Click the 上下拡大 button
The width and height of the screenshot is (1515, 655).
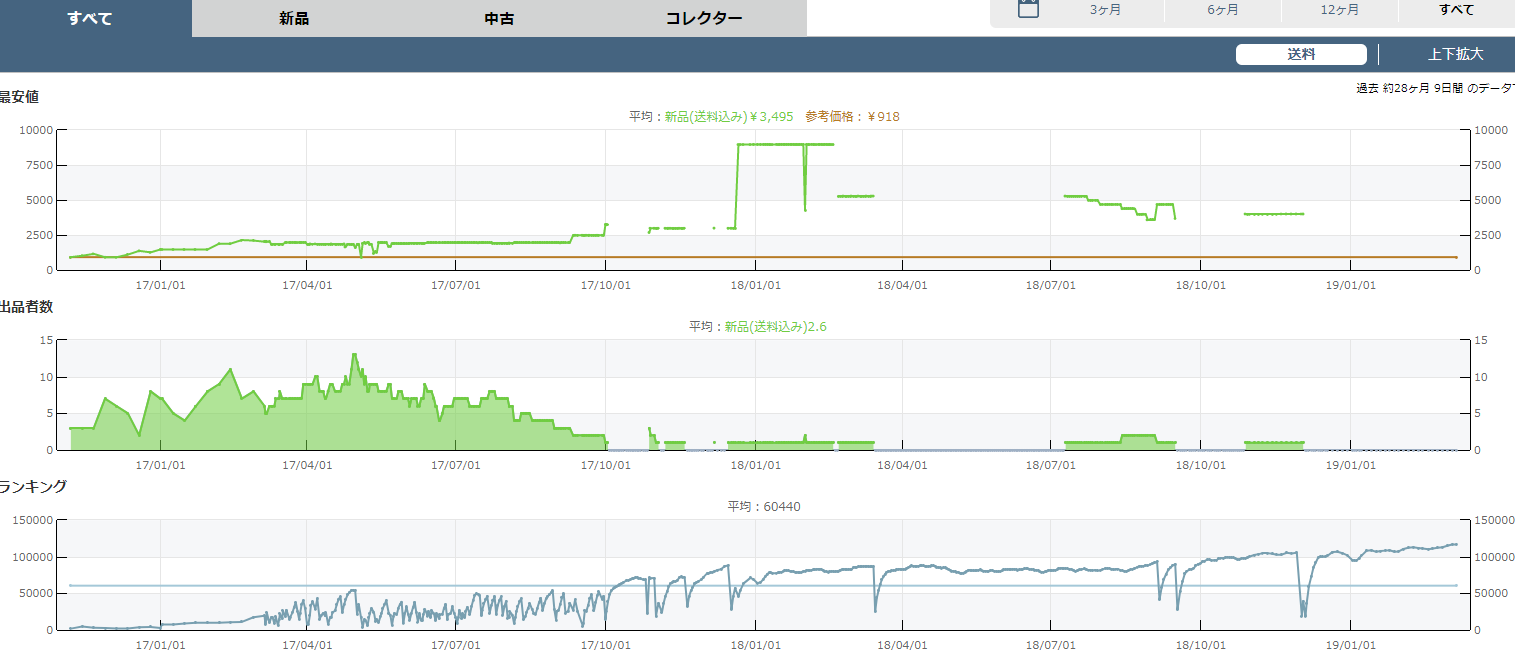[1455, 55]
